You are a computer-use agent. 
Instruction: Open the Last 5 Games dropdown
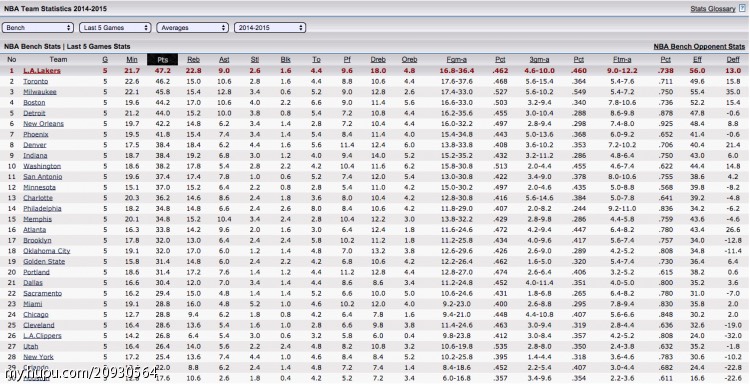(115, 28)
